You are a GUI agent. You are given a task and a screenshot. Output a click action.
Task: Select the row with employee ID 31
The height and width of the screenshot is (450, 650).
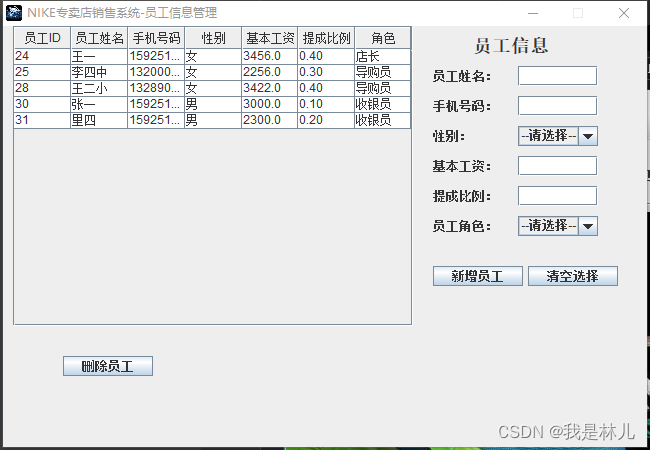click(212, 121)
